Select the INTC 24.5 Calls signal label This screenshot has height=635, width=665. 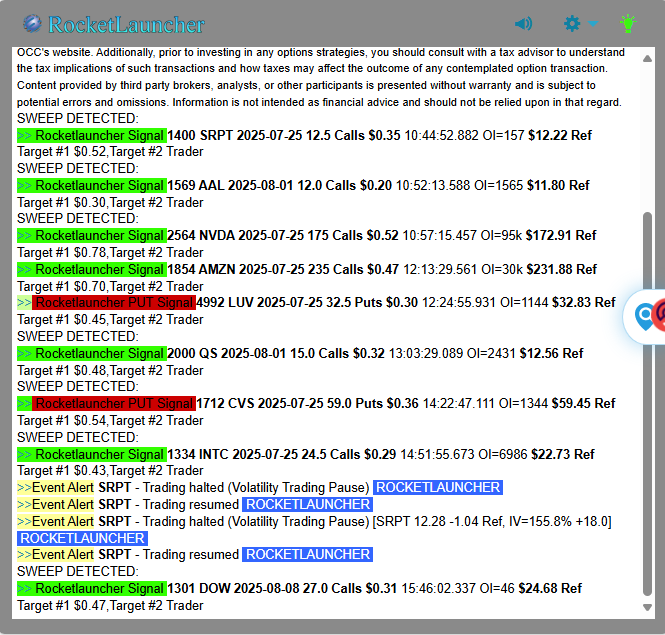pos(92,454)
